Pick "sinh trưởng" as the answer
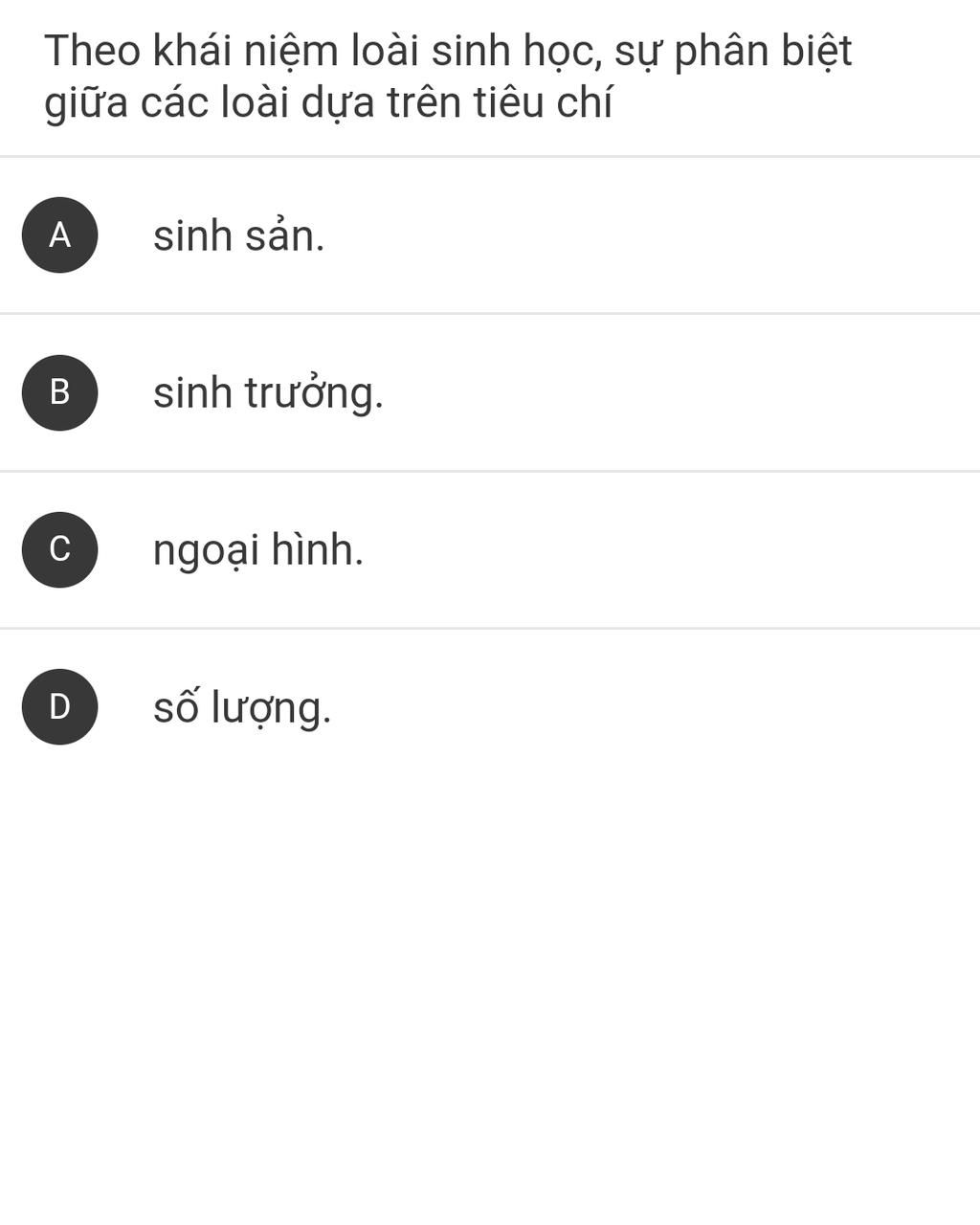Viewport: 980px width, 1225px height. tap(268, 393)
